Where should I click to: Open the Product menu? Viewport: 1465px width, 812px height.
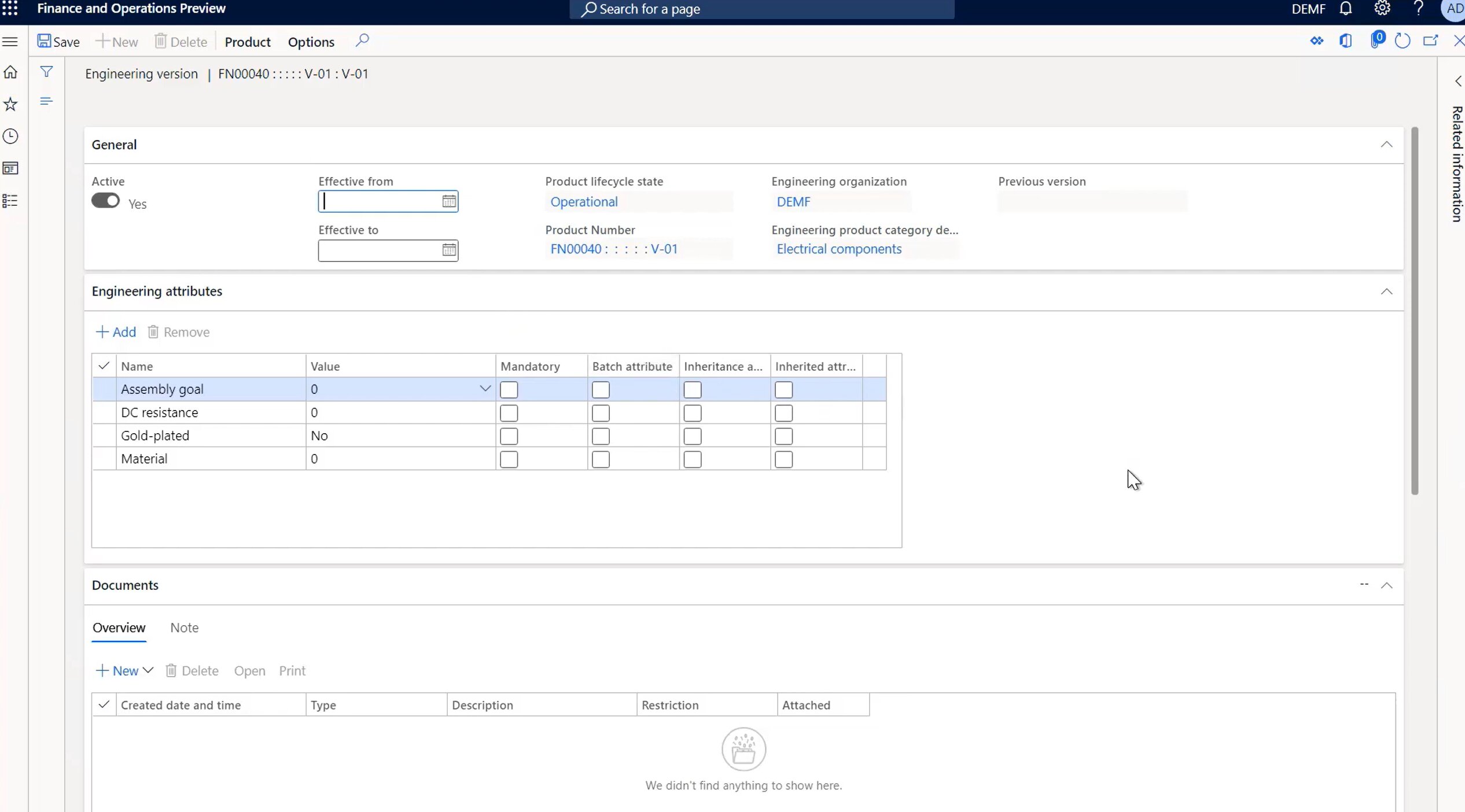[247, 42]
